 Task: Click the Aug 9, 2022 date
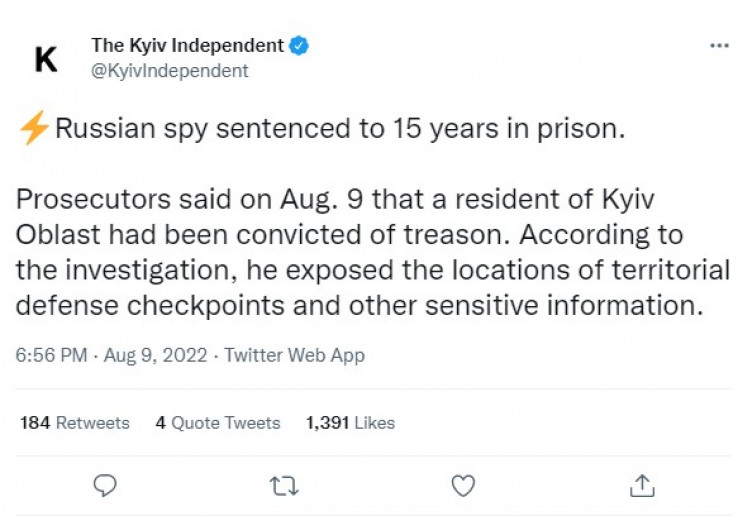click(x=155, y=355)
